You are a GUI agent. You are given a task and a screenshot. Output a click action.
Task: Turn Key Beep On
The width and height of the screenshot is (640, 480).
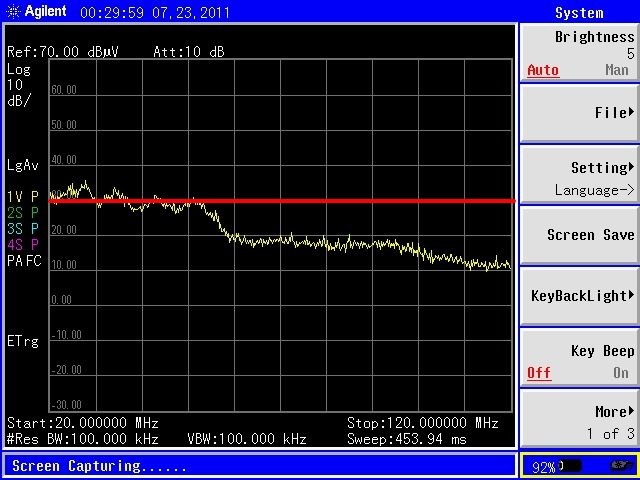pos(621,373)
